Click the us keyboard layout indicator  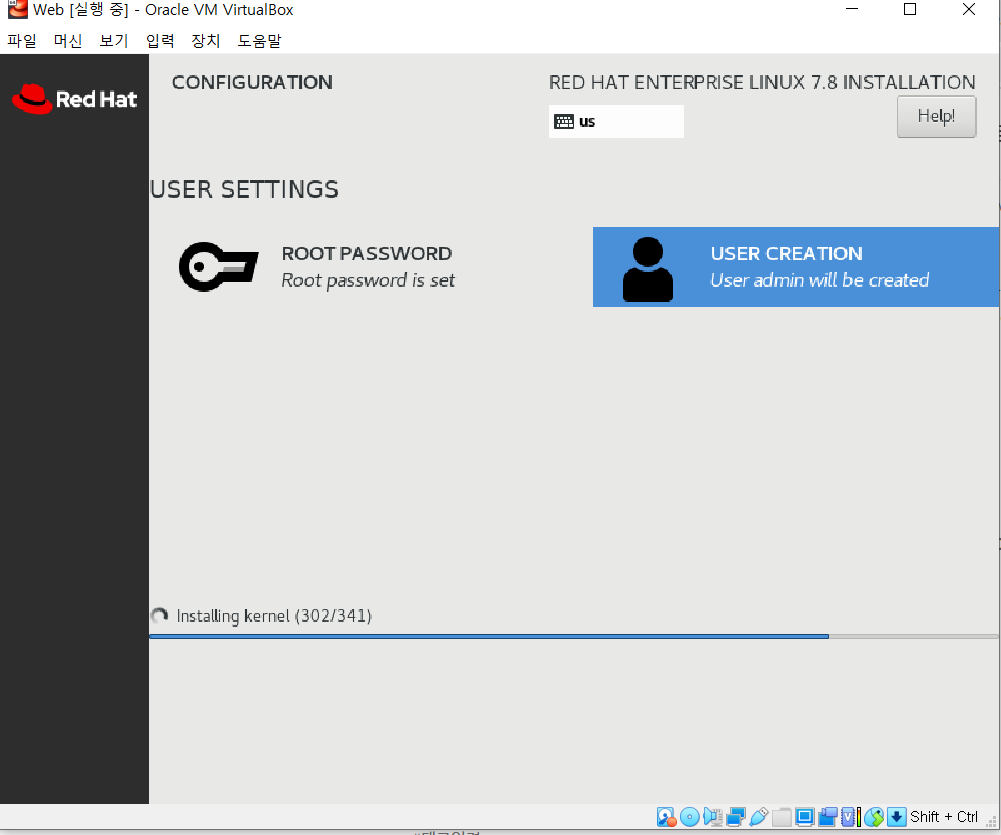click(x=616, y=121)
